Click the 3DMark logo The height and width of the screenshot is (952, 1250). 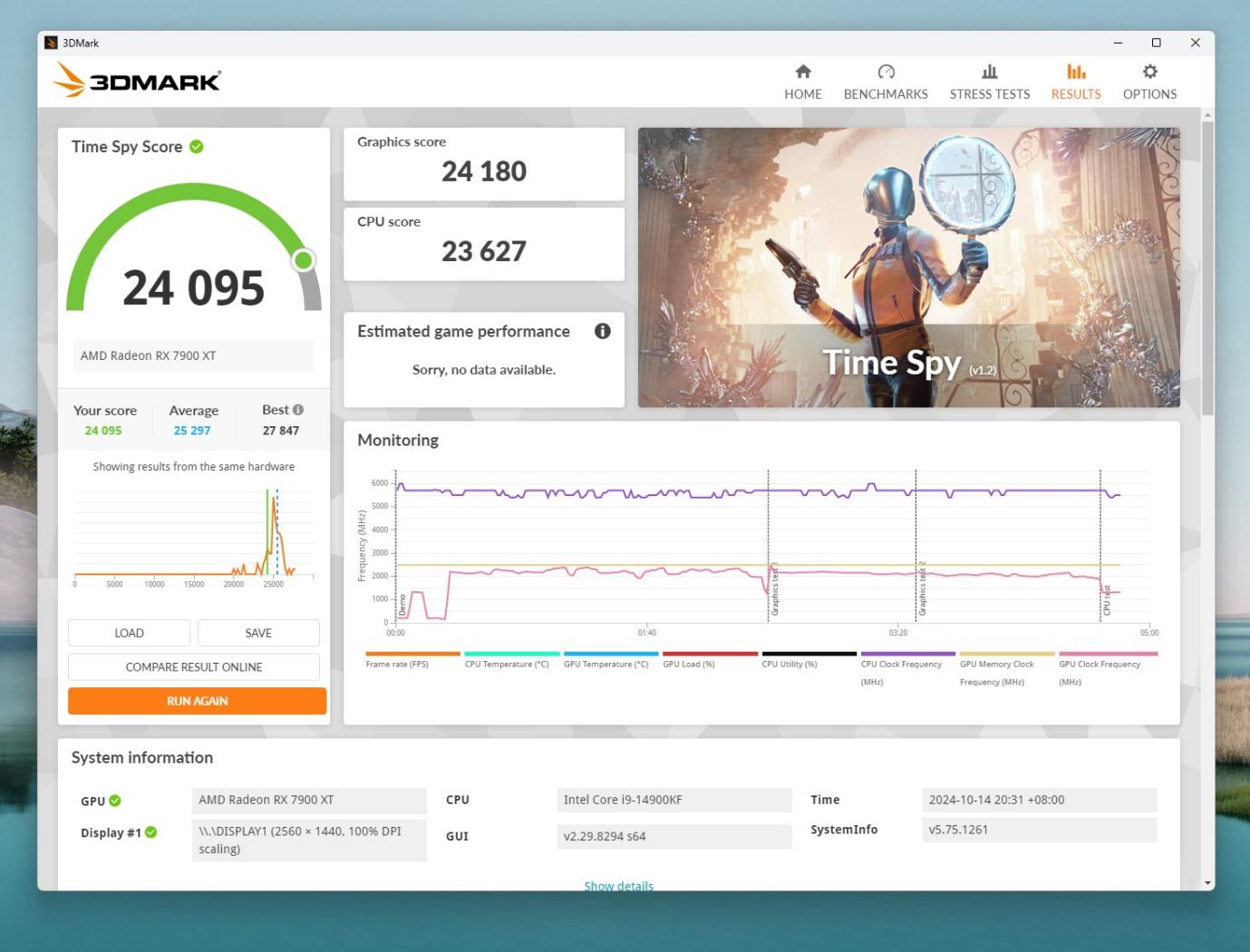[x=138, y=81]
